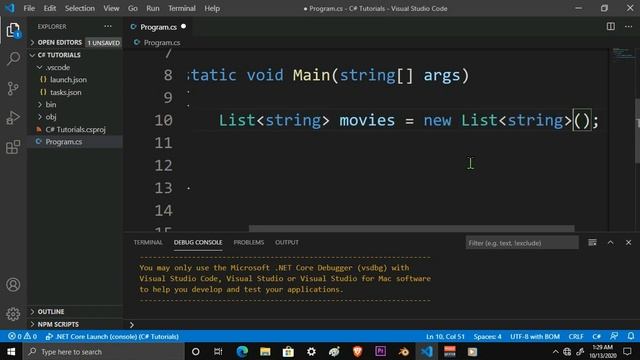Open Windows Settings gear on taskbar
The image size is (640, 360).
tap(311, 351)
